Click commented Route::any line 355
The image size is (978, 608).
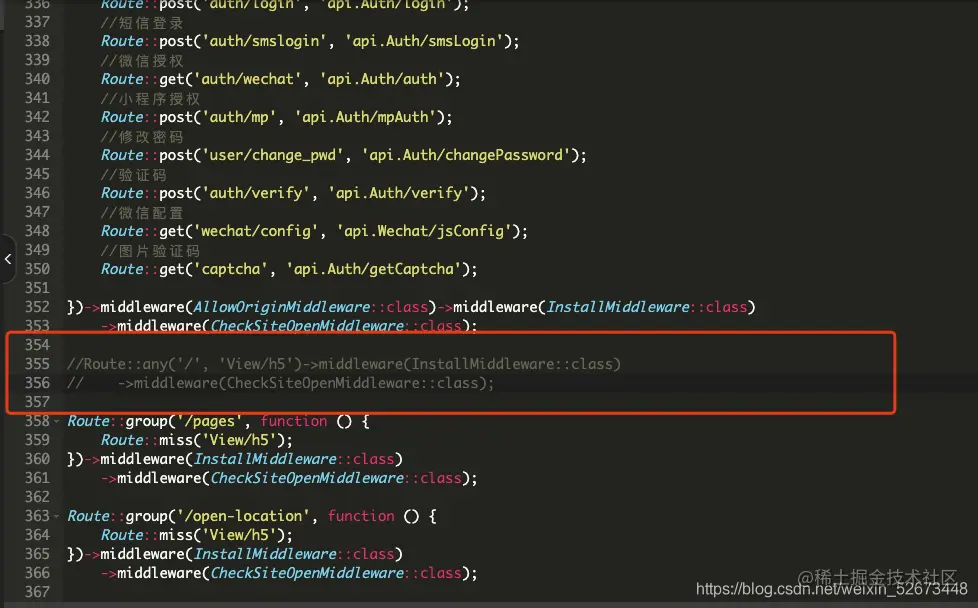click(344, 364)
